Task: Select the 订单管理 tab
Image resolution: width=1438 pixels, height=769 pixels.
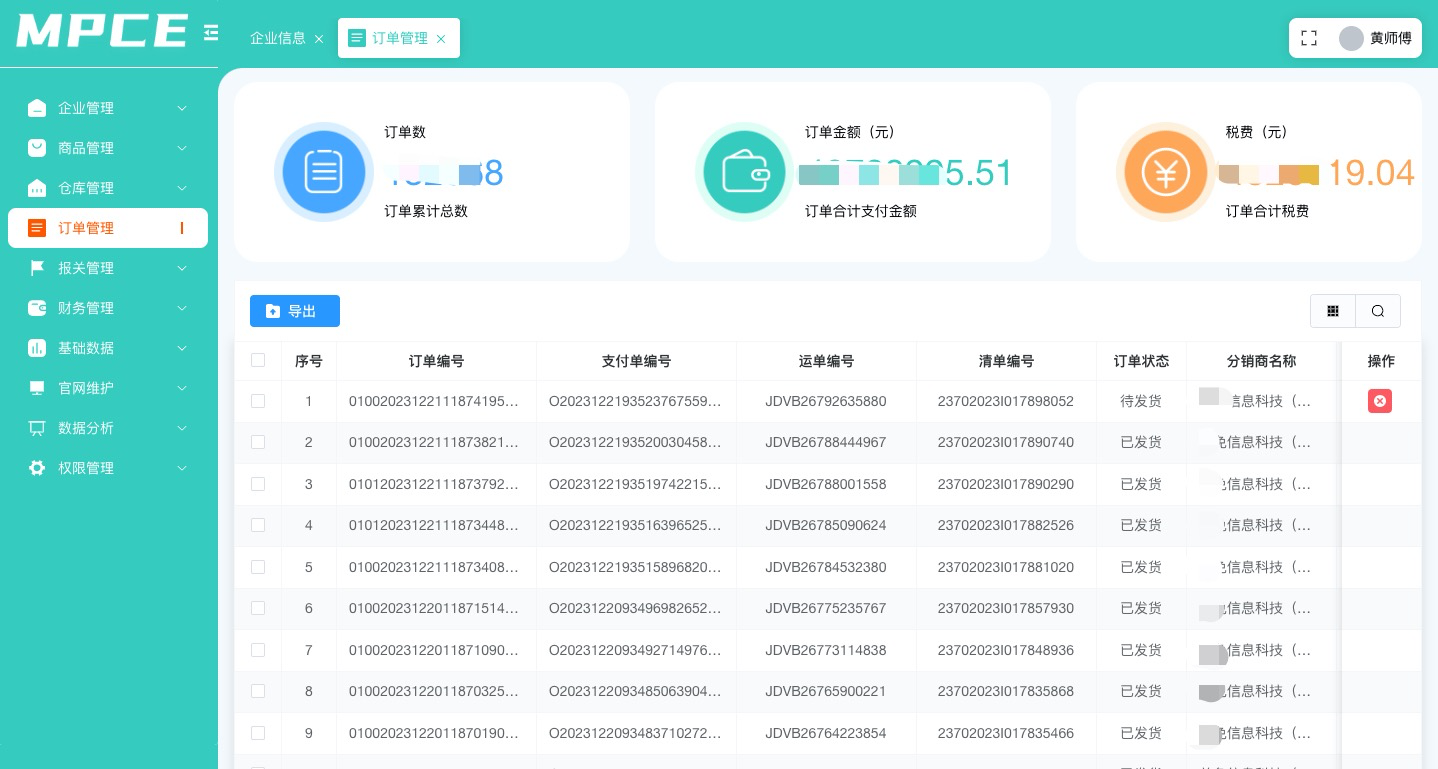Action: click(x=399, y=38)
